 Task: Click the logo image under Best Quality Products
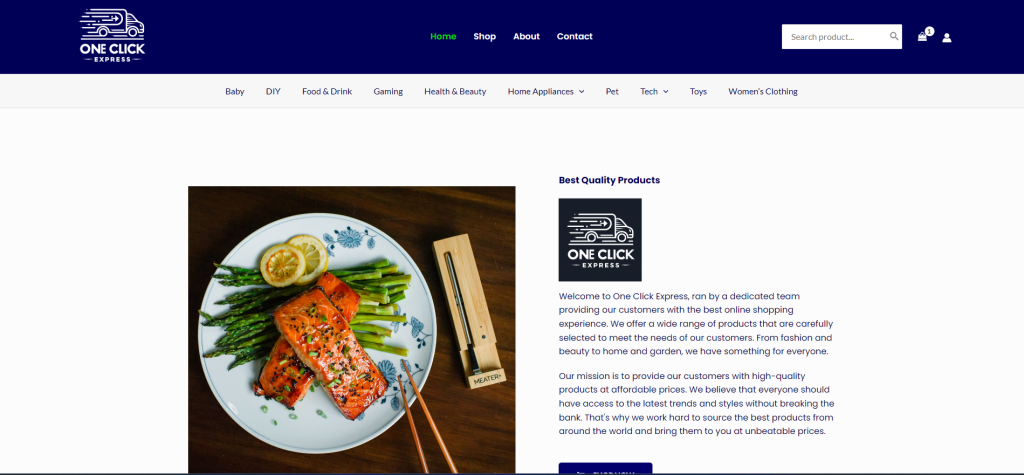(600, 240)
